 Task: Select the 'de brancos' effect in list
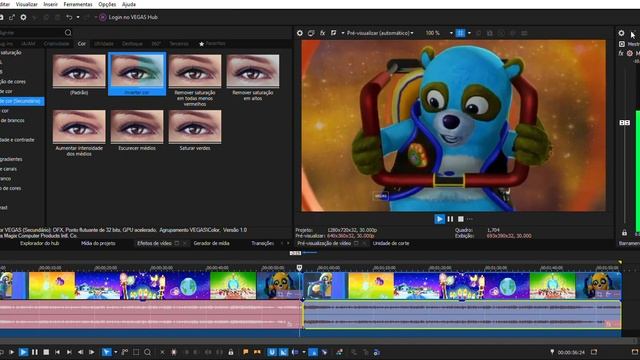click(x=12, y=120)
